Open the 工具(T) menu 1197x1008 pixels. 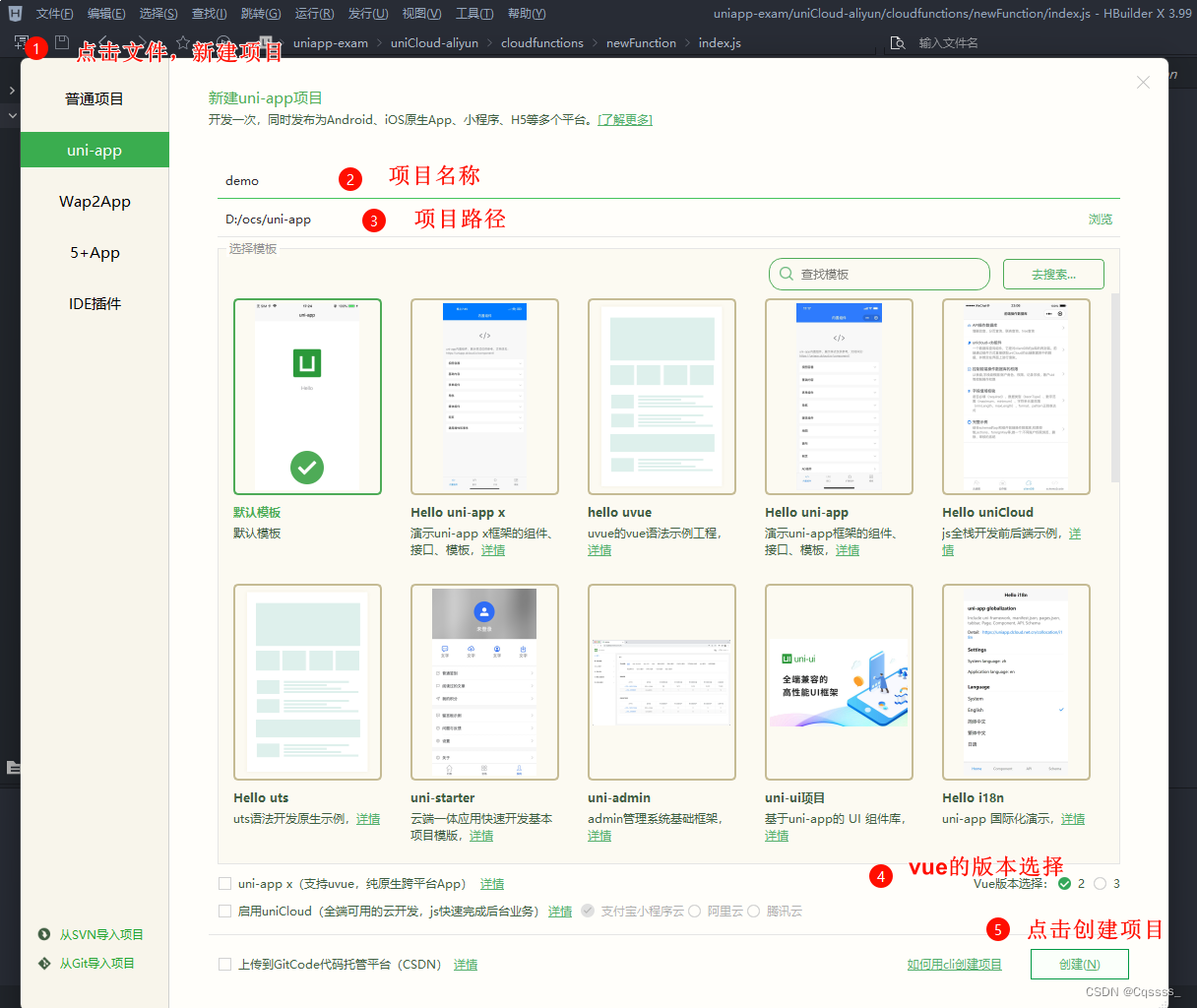click(x=474, y=14)
